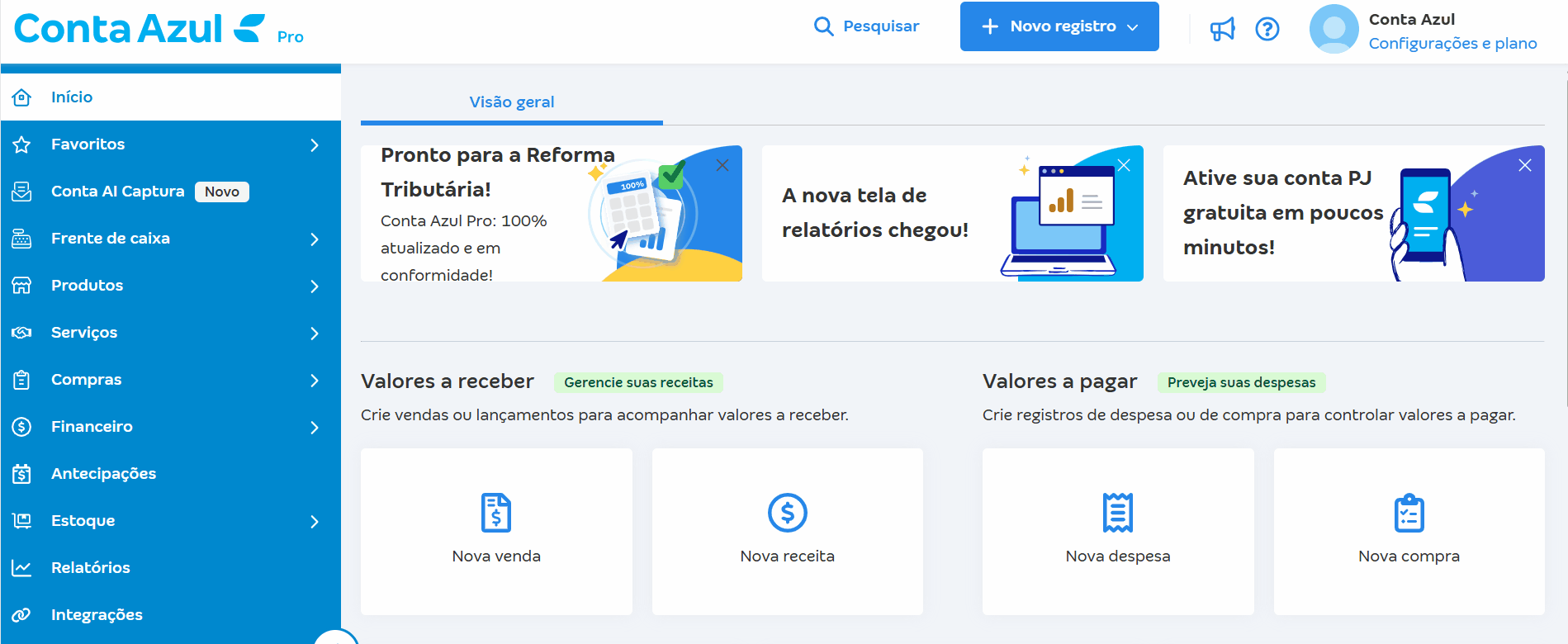Viewport: 1568px width, 644px height.
Task: Click the Nova despesa receipt icon
Action: click(x=1118, y=513)
